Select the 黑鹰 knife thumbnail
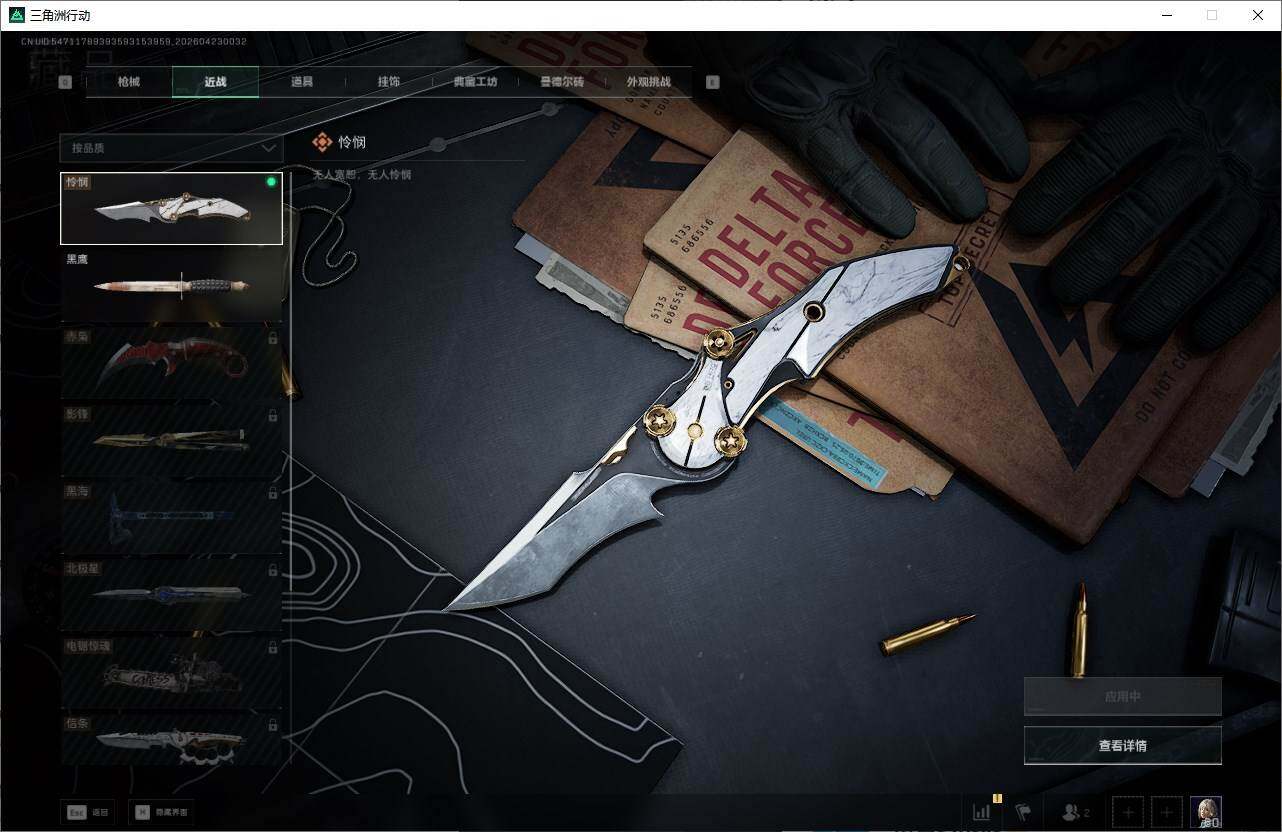This screenshot has width=1282, height=832. [x=171, y=286]
